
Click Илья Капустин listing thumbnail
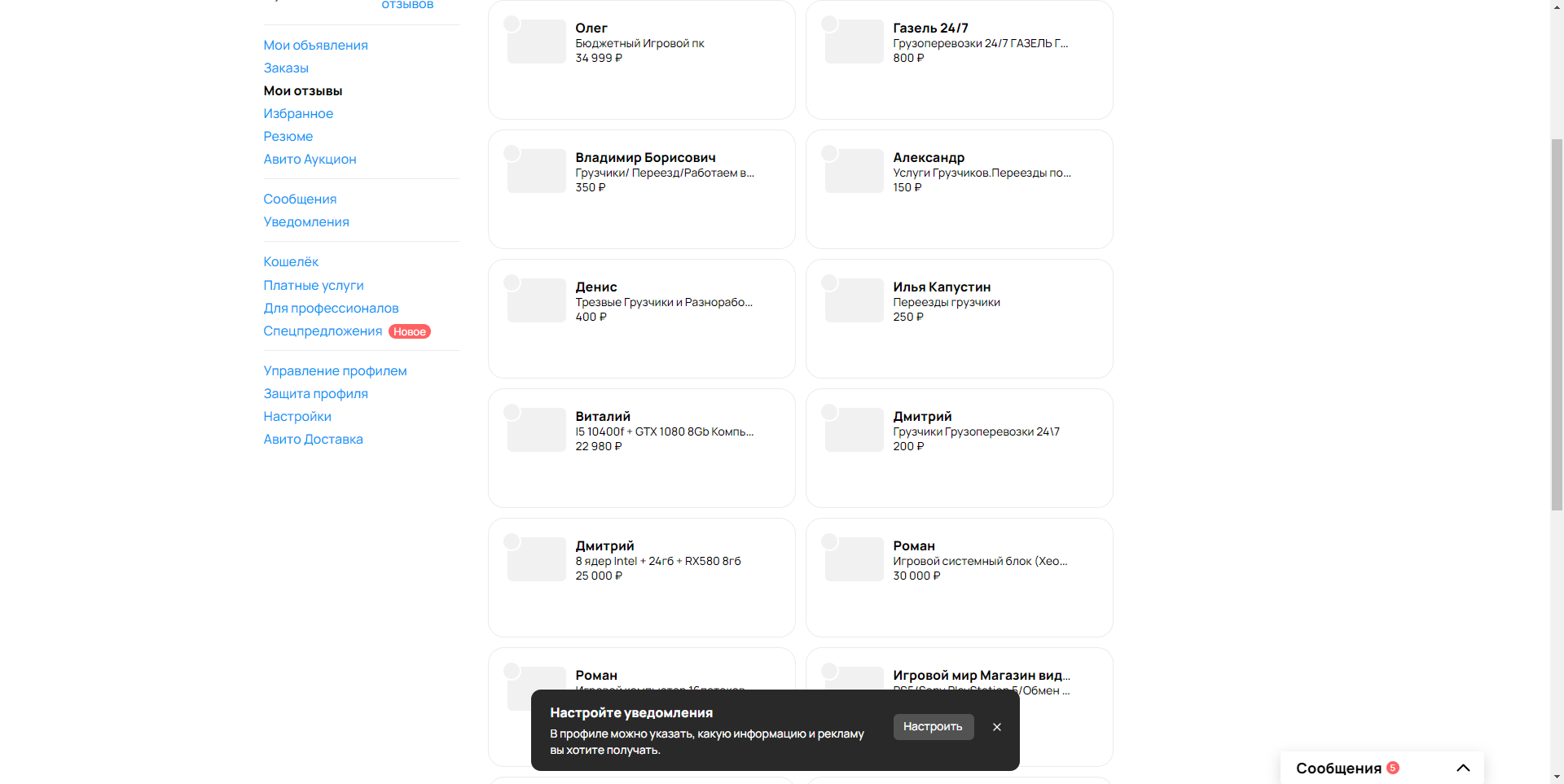point(854,300)
